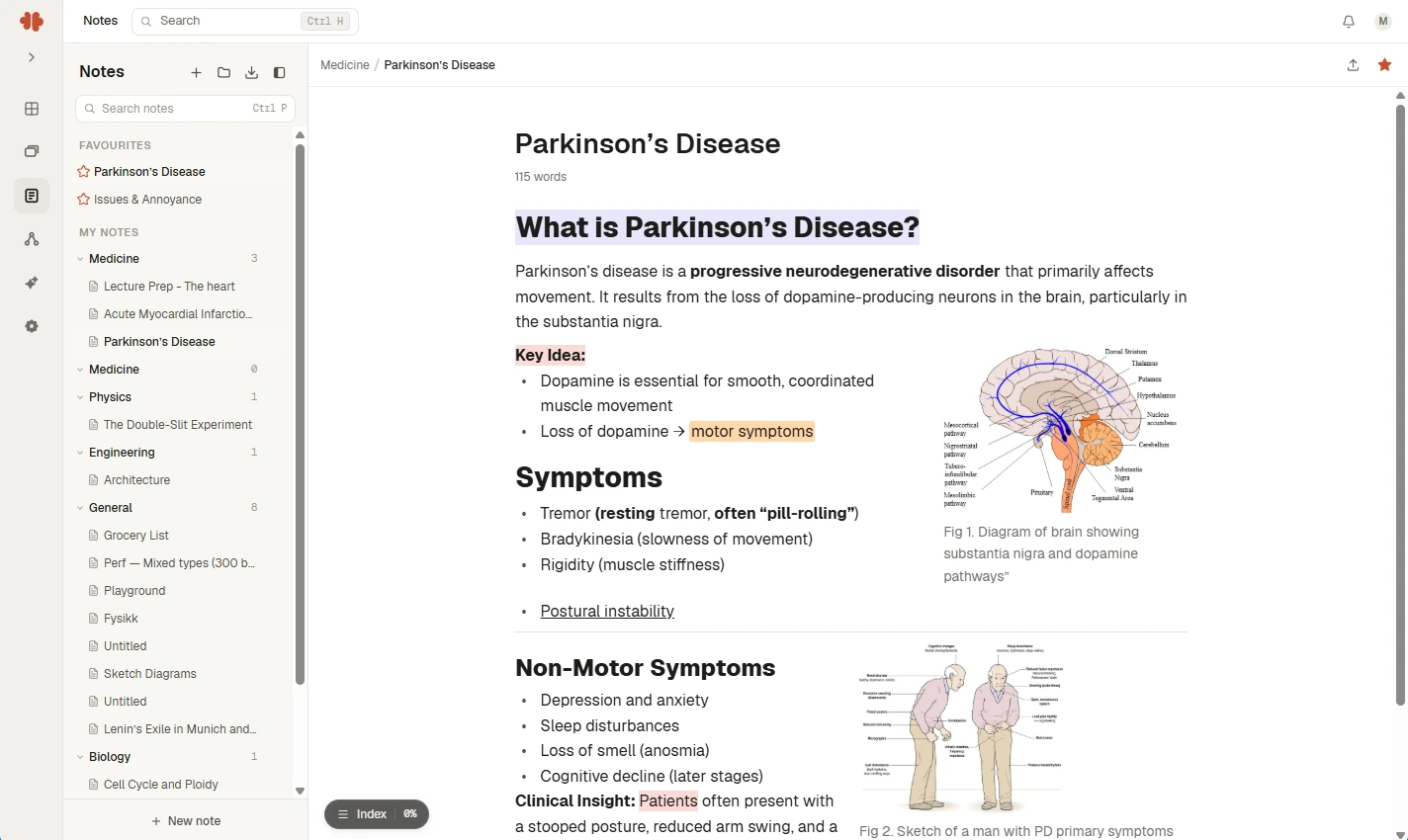The image size is (1408, 840).
Task: Focus the global Search field
Action: [x=245, y=21]
